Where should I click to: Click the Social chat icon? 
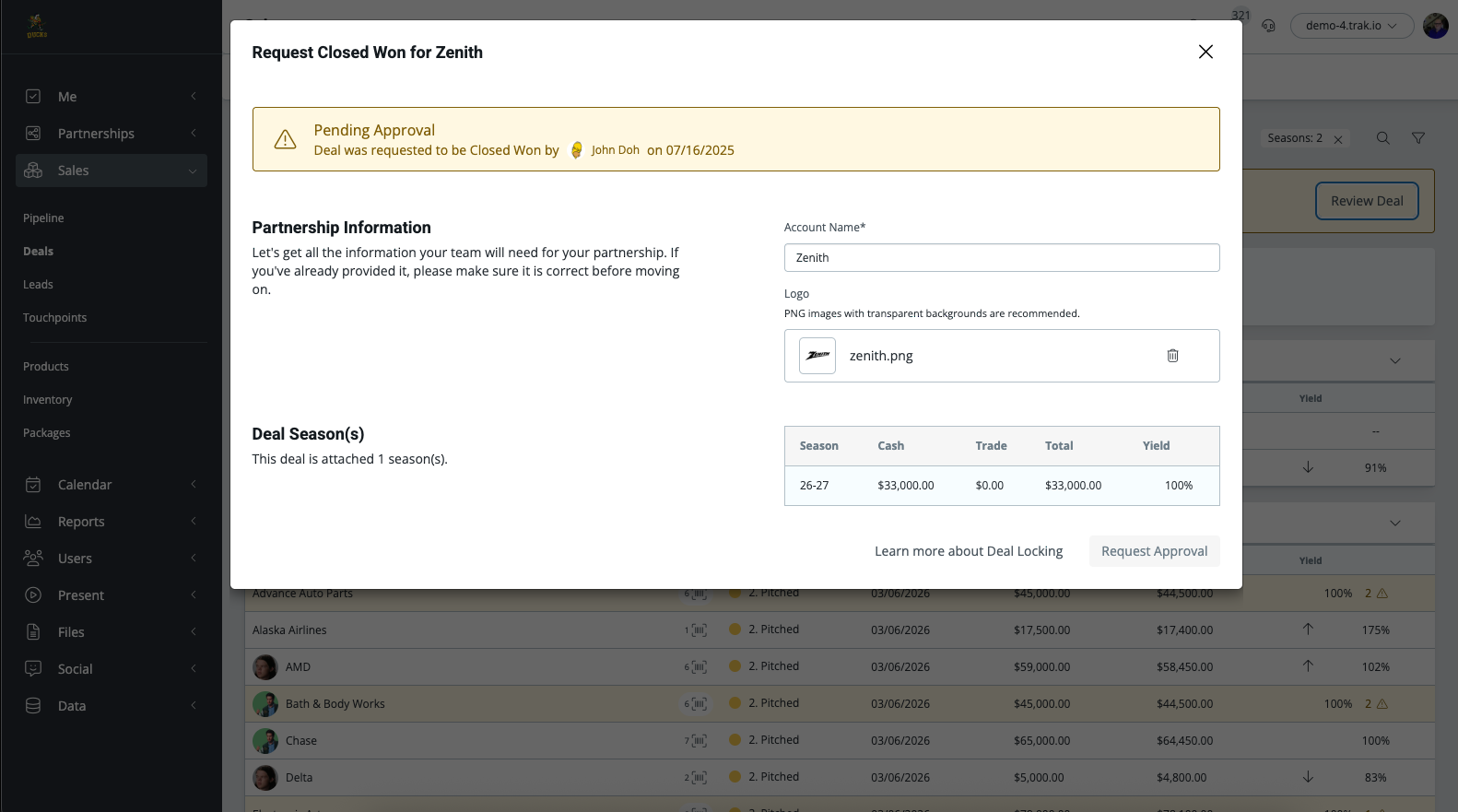33,669
